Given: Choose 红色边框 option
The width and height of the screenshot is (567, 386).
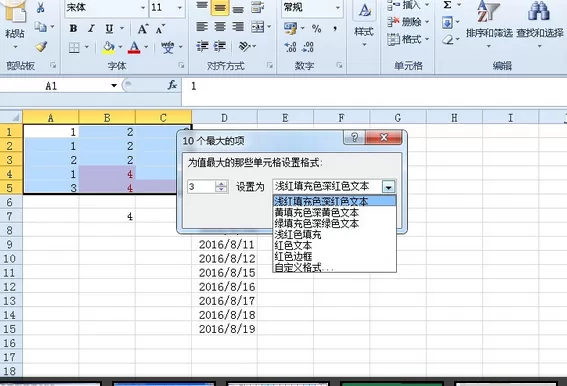Looking at the screenshot, I should coord(334,256).
